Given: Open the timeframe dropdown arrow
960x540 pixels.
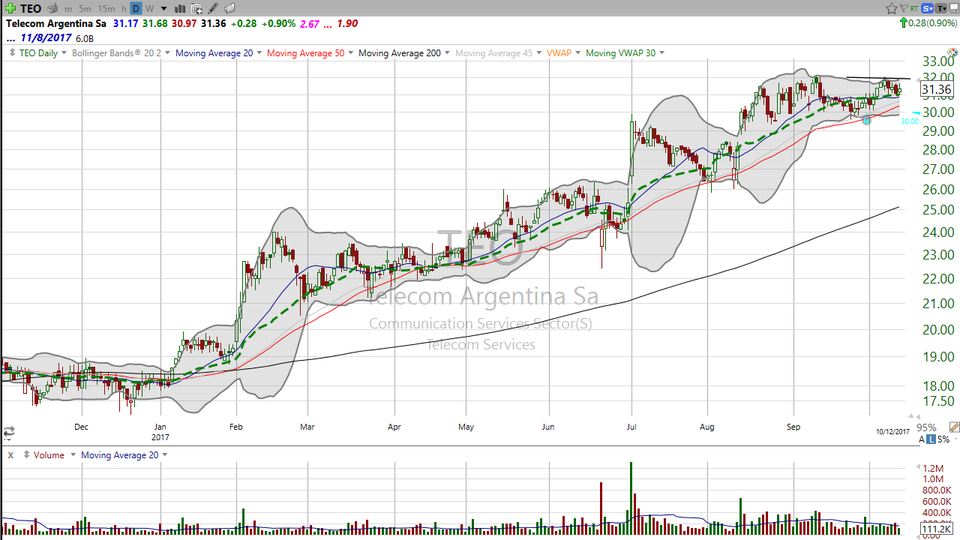Looking at the screenshot, I should coord(163,9).
